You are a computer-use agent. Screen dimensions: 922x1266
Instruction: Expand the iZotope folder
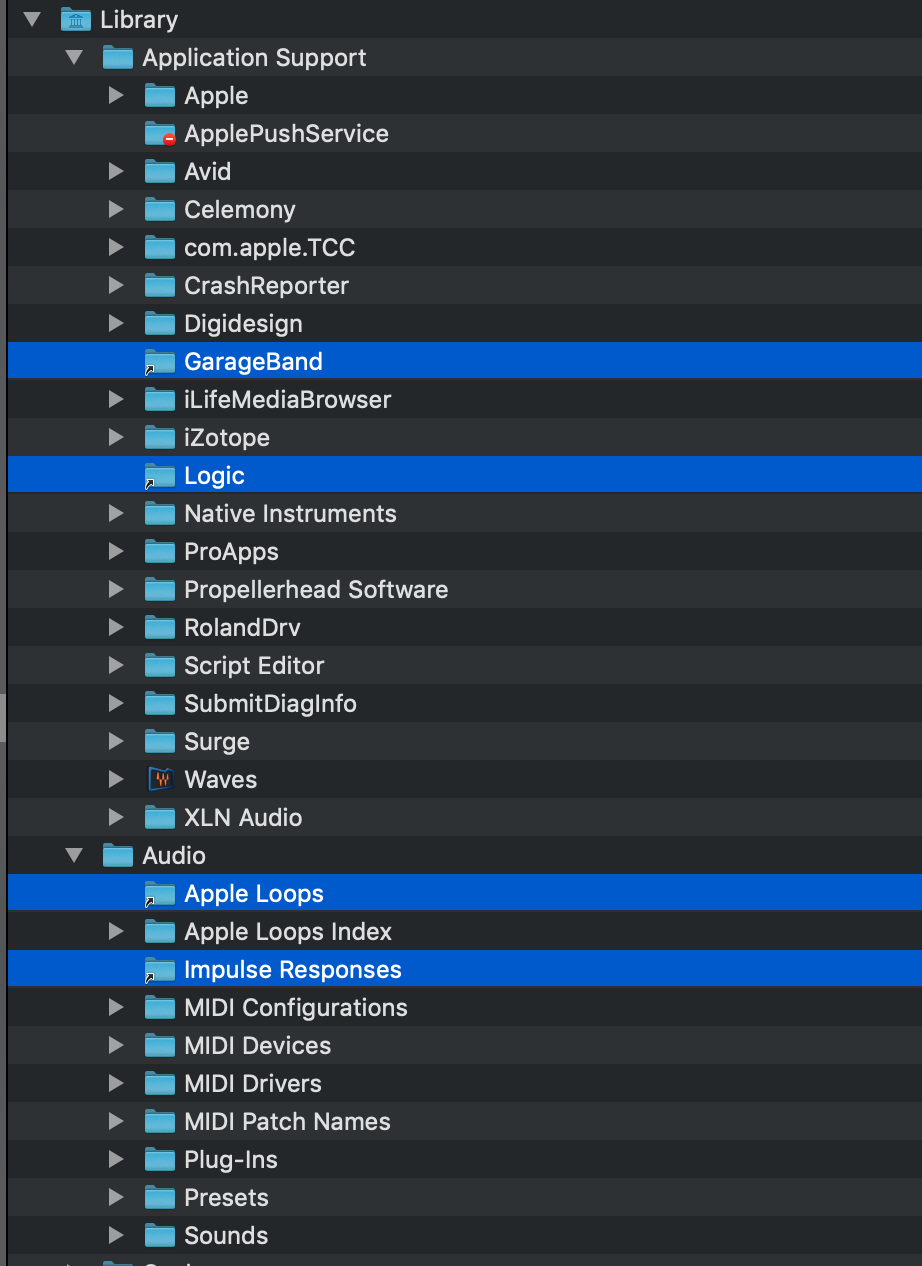point(116,438)
